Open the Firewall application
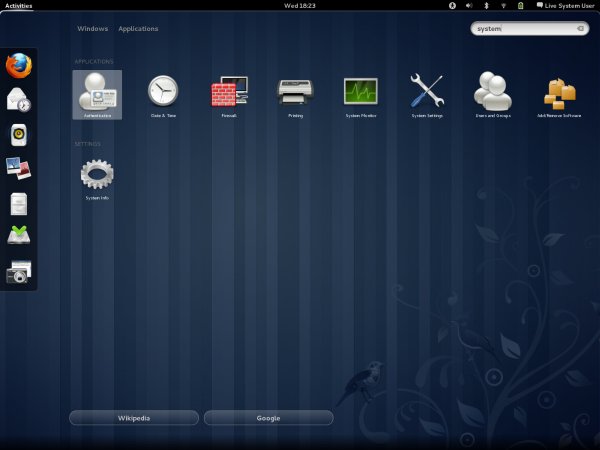 tap(228, 94)
